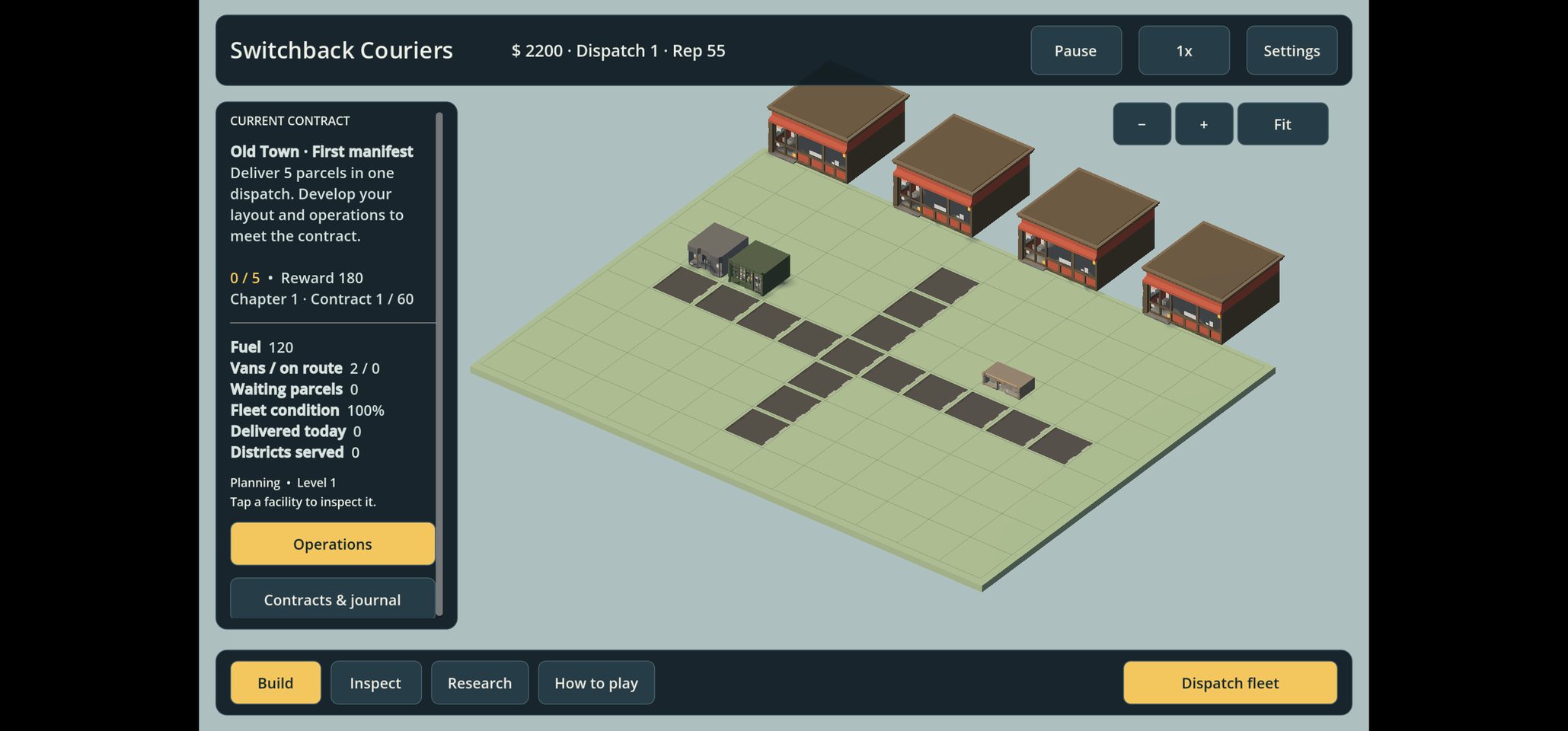Click the road tile beside the grey depot
This screenshot has height=731, width=1568.
click(685, 284)
